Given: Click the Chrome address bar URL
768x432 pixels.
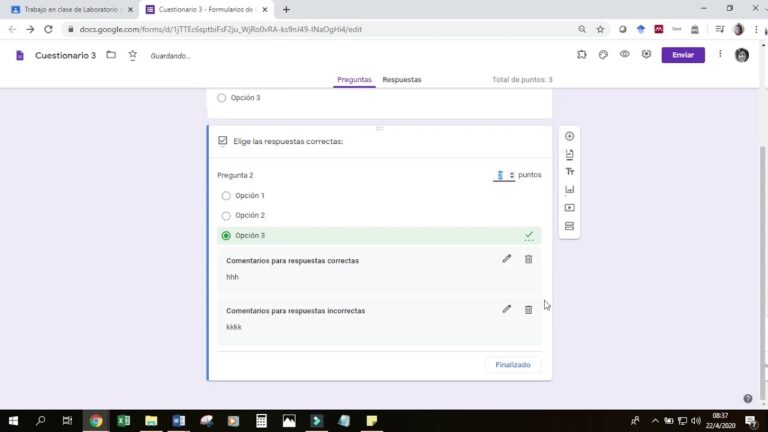Looking at the screenshot, I should pos(220,29).
